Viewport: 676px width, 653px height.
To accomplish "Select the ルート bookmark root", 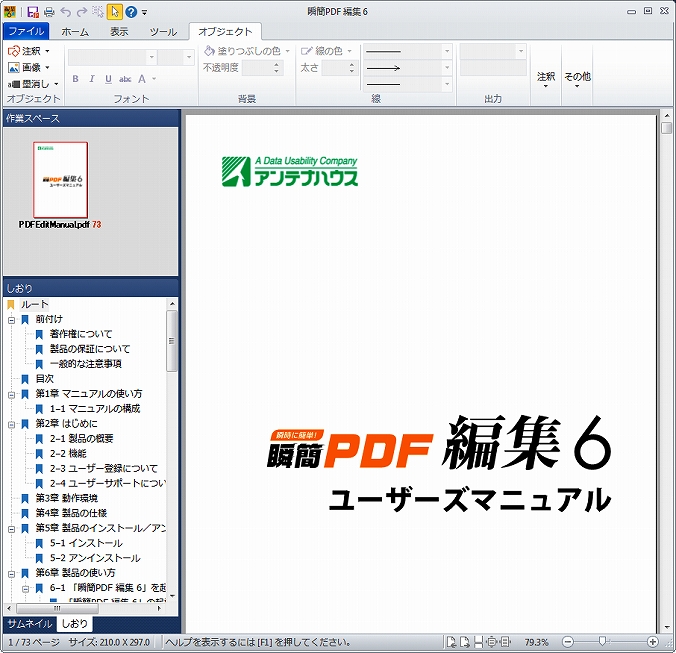I will pos(34,304).
